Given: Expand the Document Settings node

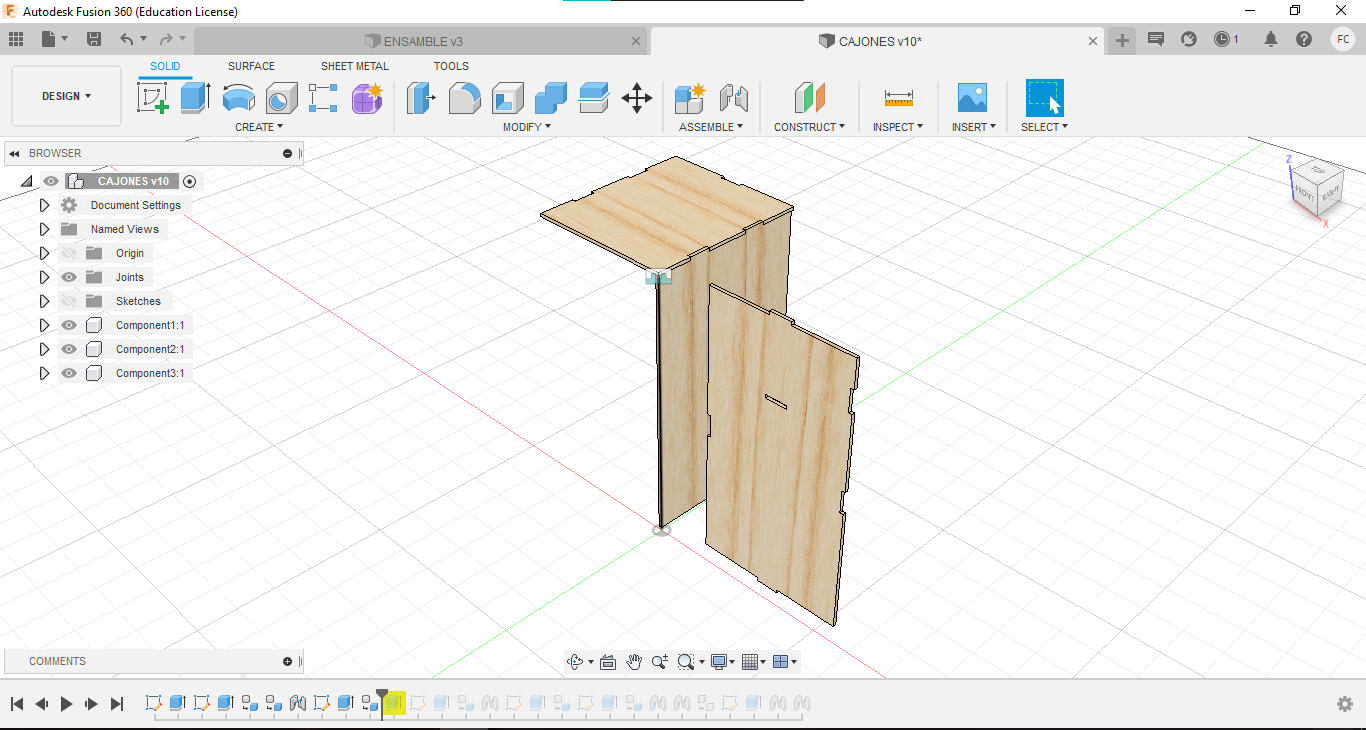Looking at the screenshot, I should [44, 205].
